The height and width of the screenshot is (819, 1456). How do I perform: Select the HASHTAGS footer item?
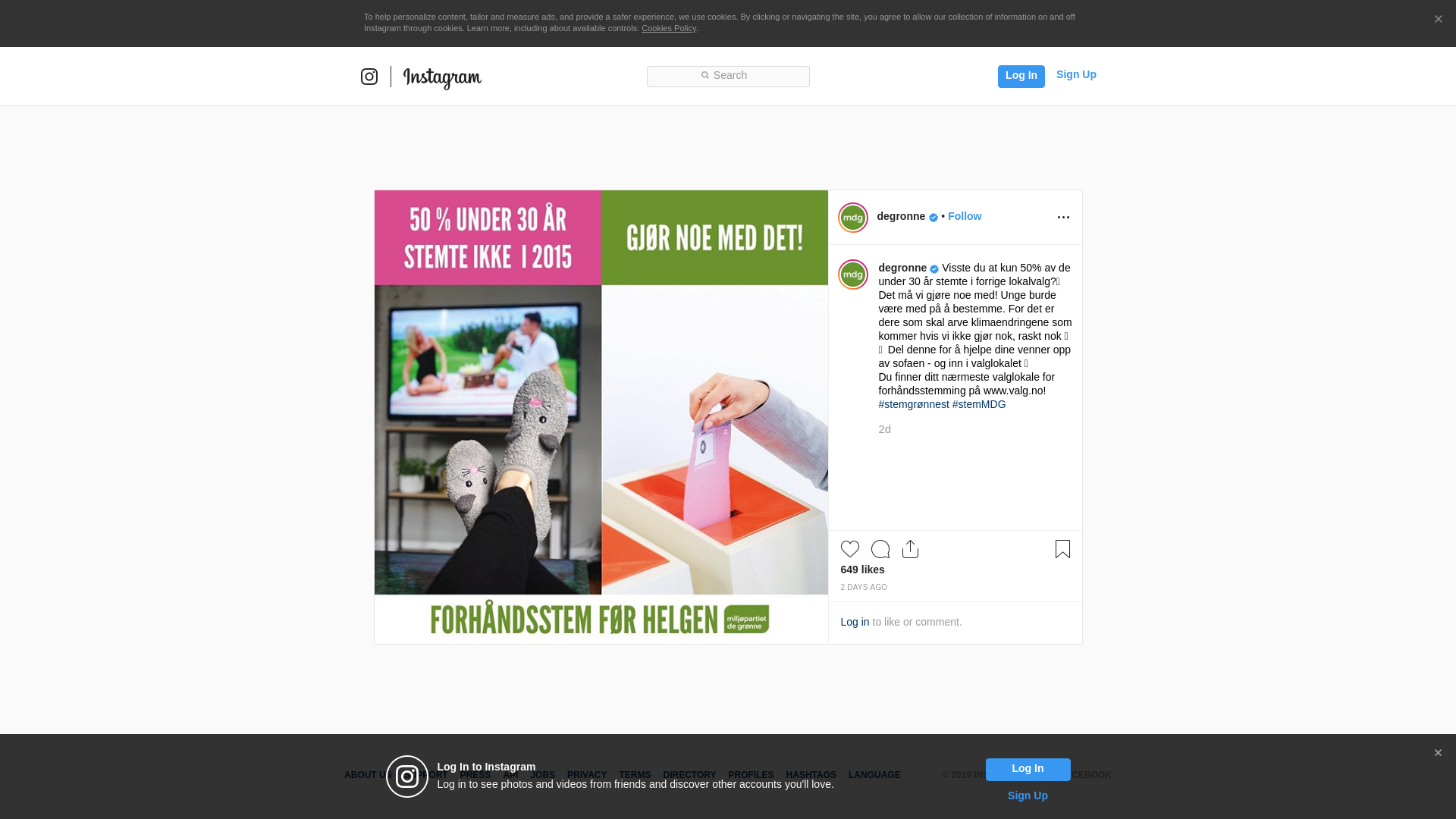tap(811, 775)
